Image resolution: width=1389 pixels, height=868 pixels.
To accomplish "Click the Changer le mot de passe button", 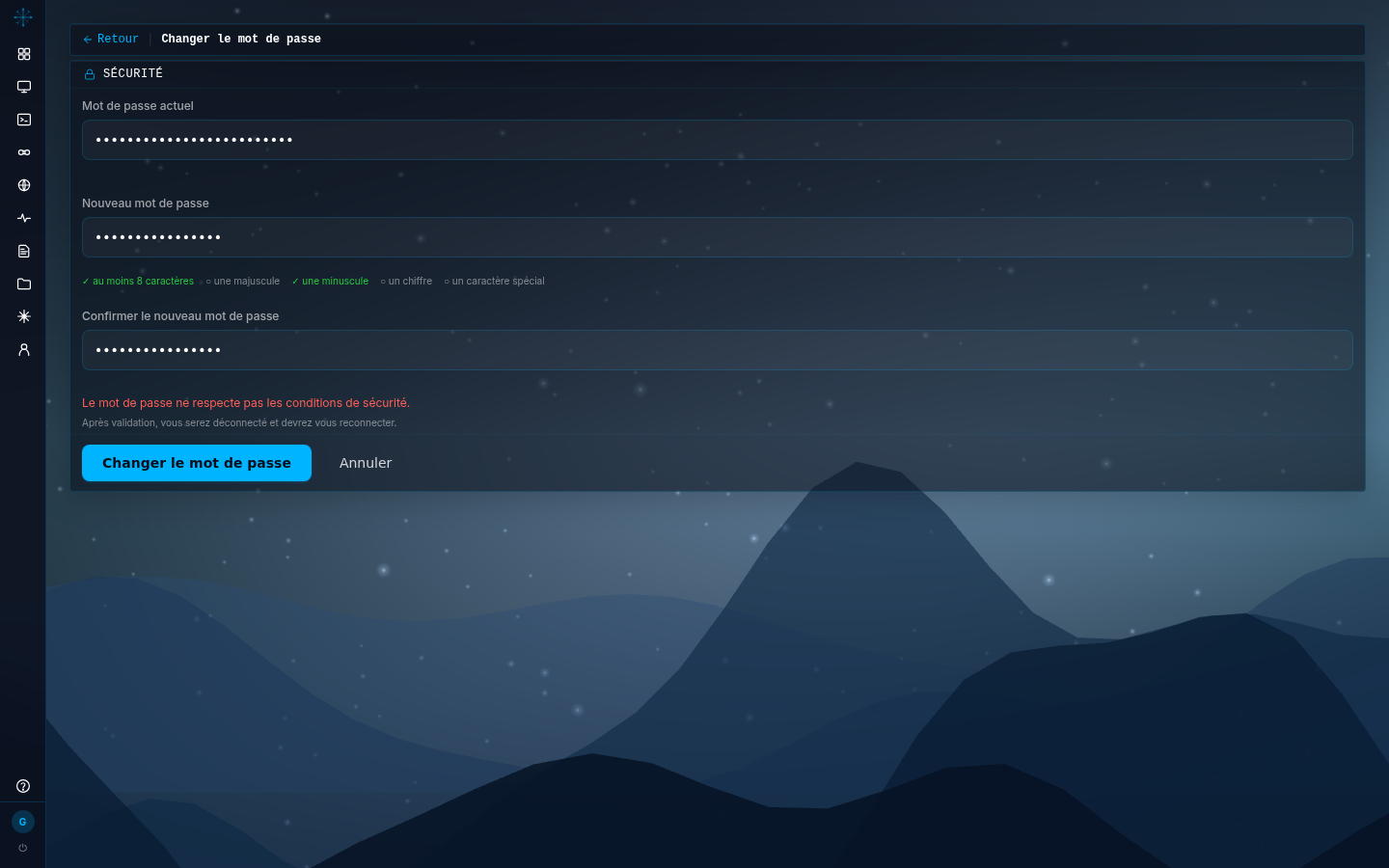I will coord(197,463).
